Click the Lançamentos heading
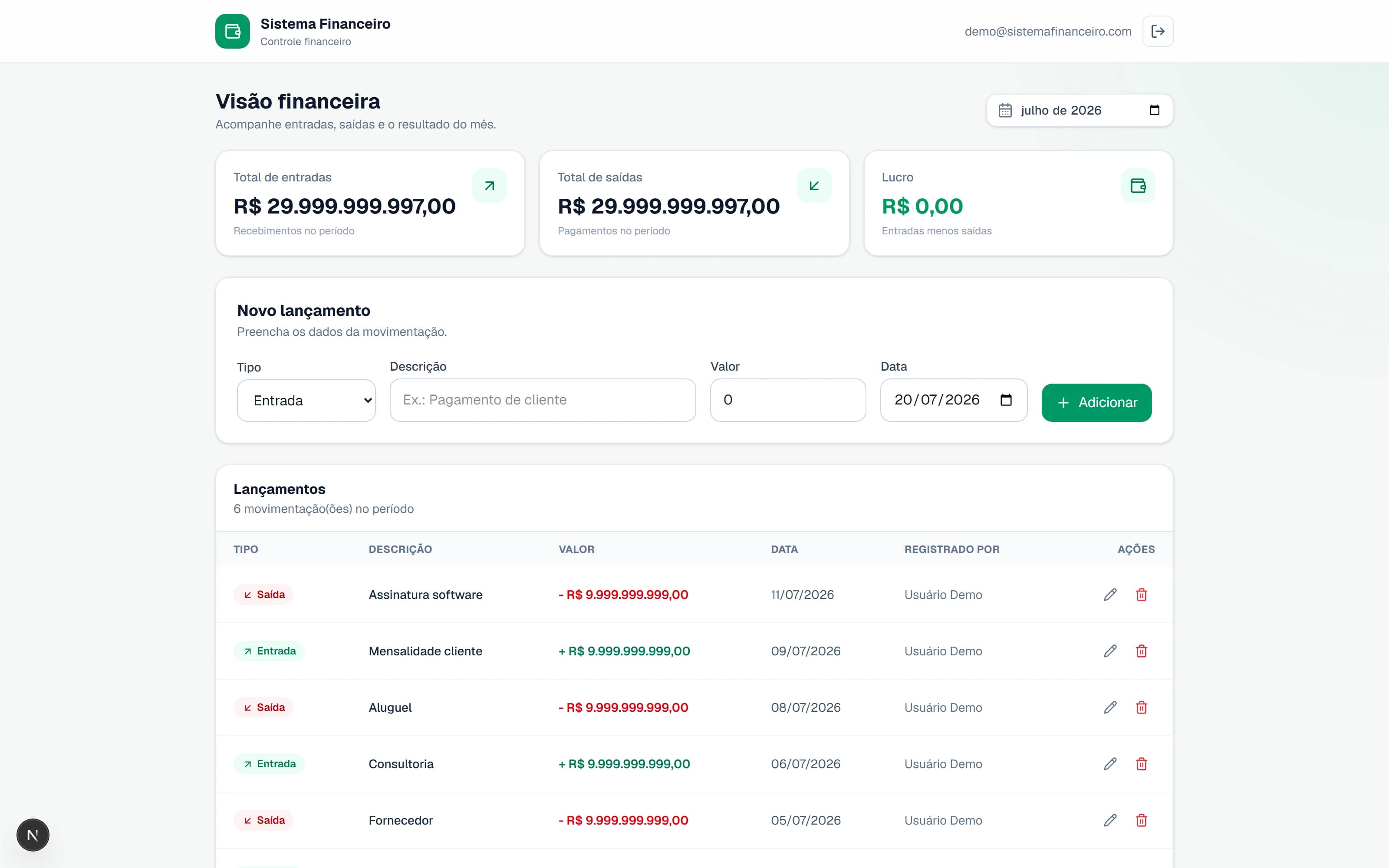Screen dimensions: 1389x868 click(x=280, y=489)
